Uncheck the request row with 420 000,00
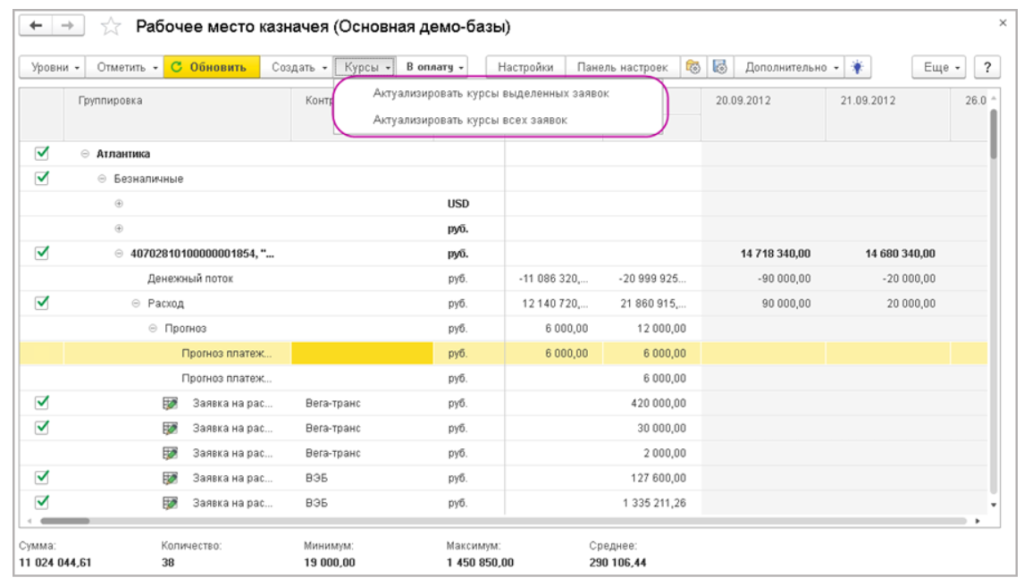1024x586 pixels. click(x=42, y=402)
